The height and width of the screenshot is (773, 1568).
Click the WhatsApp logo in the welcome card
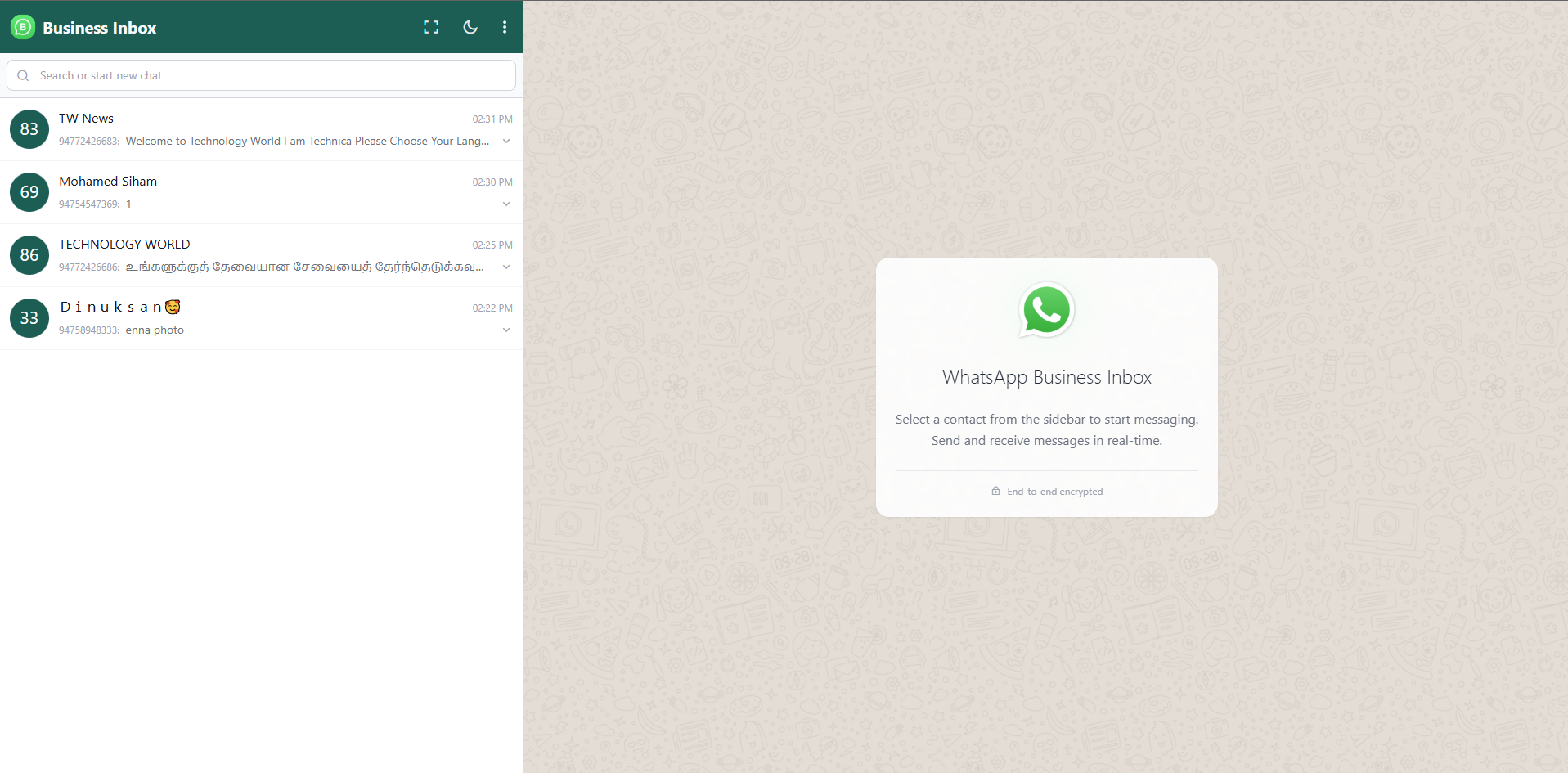(1046, 310)
